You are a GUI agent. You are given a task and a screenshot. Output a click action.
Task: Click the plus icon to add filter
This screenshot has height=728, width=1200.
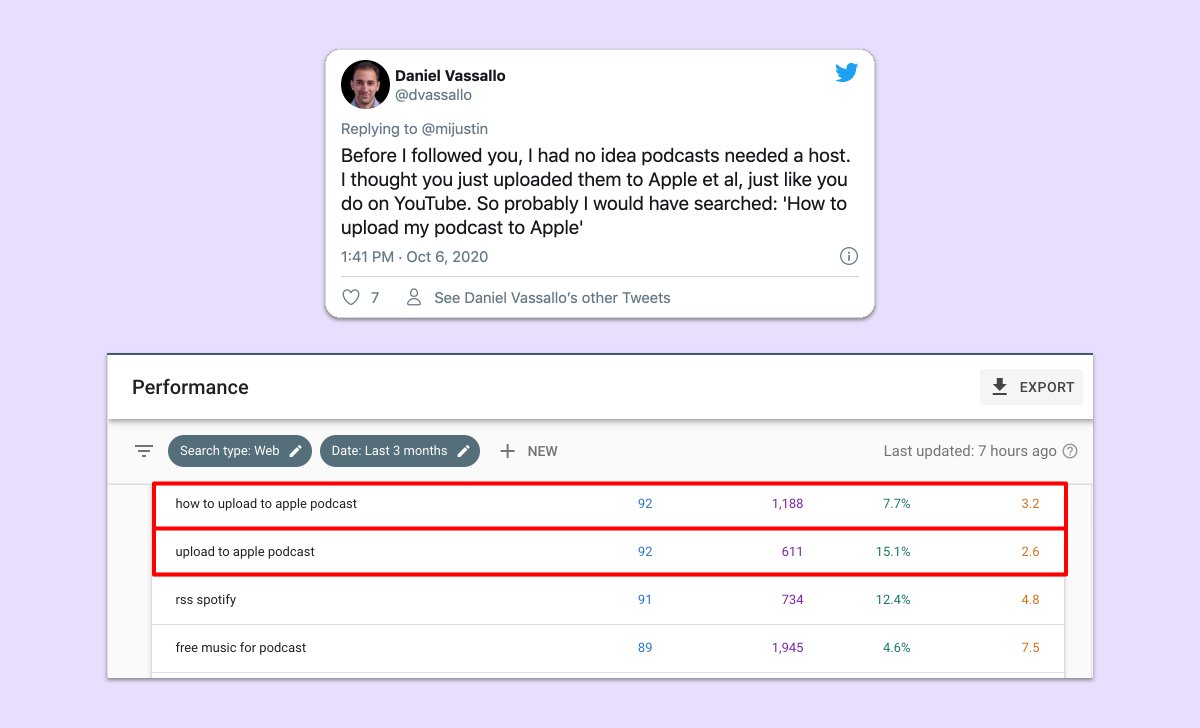tap(507, 451)
